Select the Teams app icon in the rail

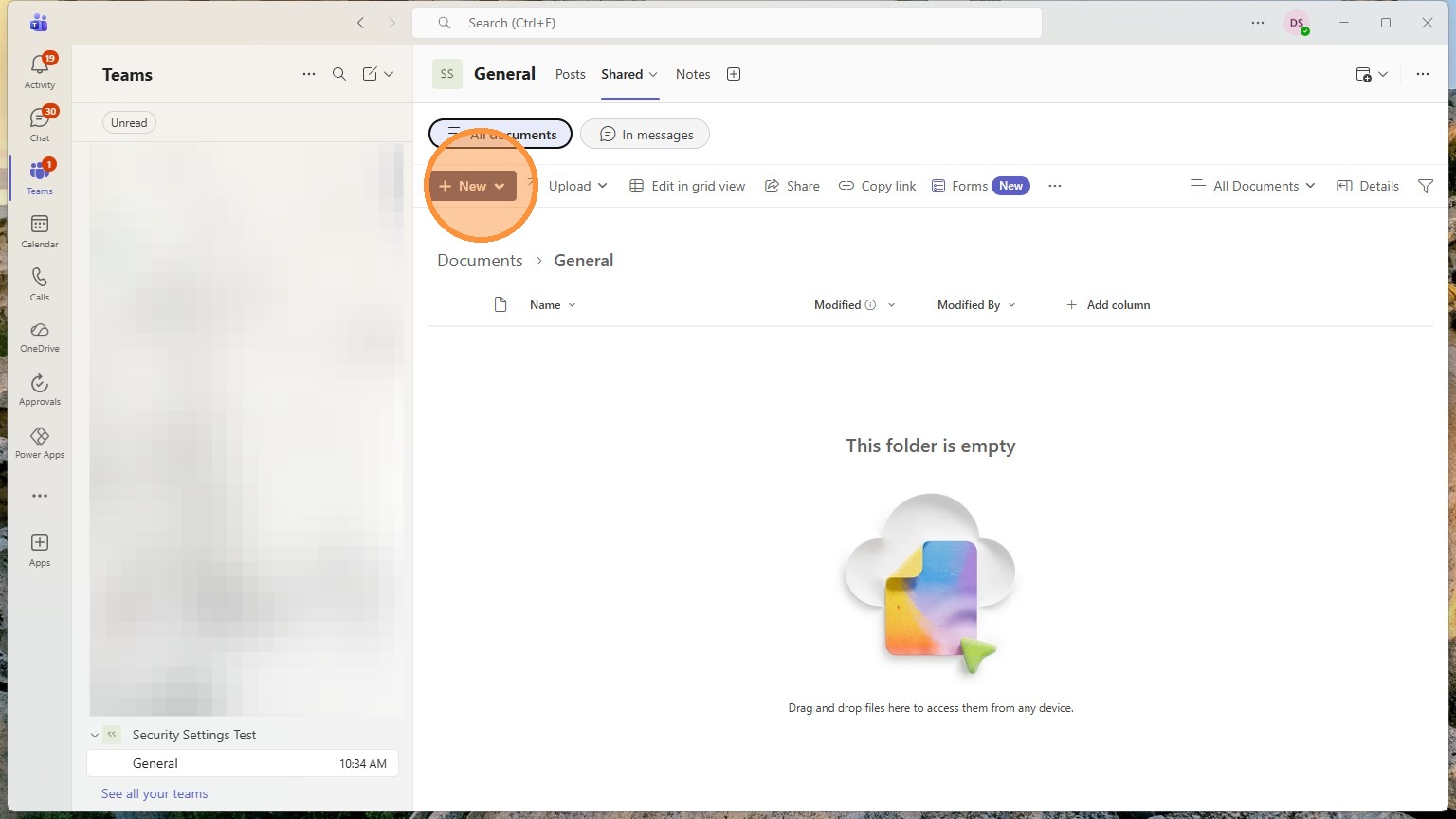click(x=39, y=177)
